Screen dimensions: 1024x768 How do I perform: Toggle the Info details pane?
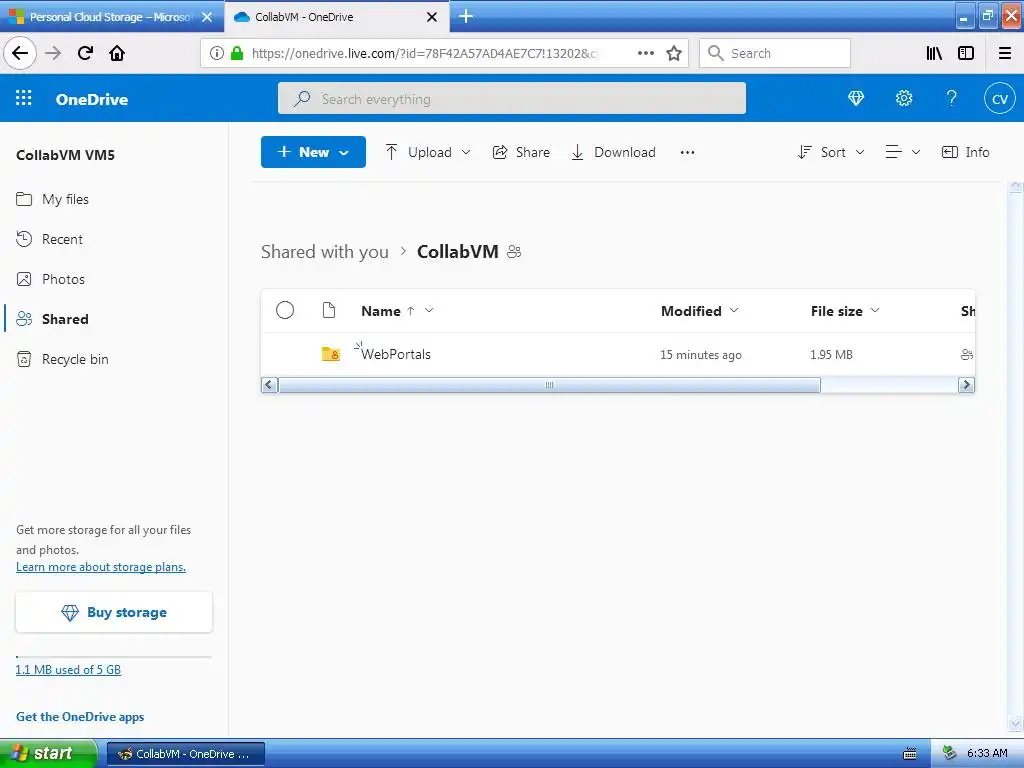(x=965, y=152)
